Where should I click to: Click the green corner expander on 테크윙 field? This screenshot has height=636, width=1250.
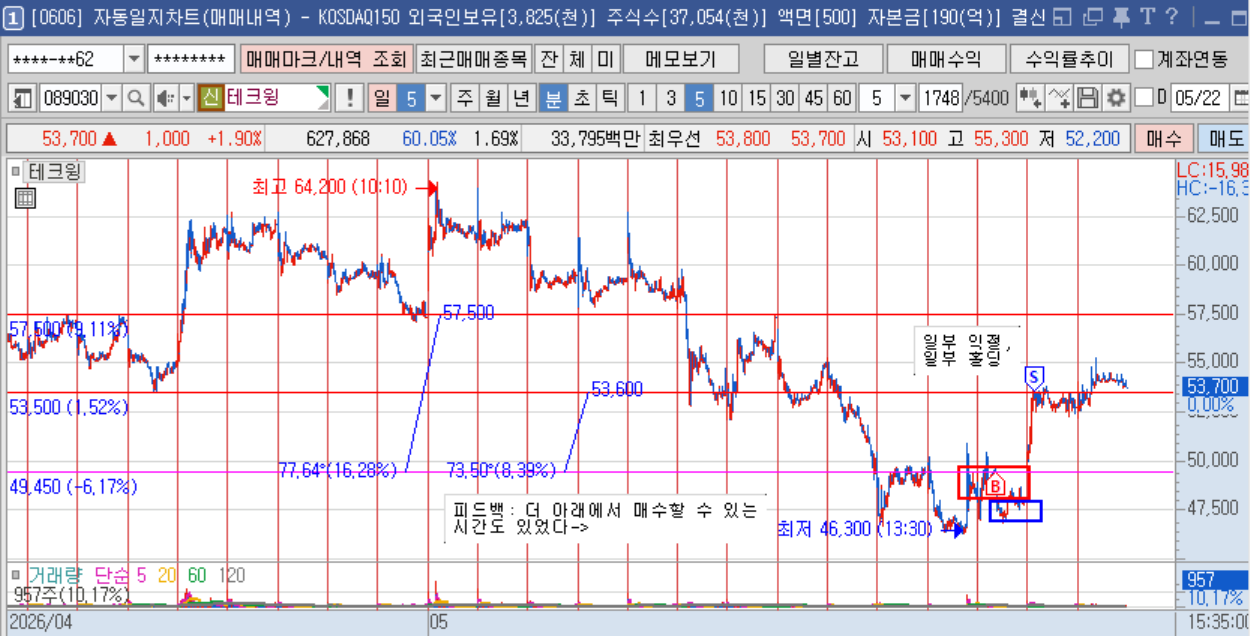[x=322, y=92]
